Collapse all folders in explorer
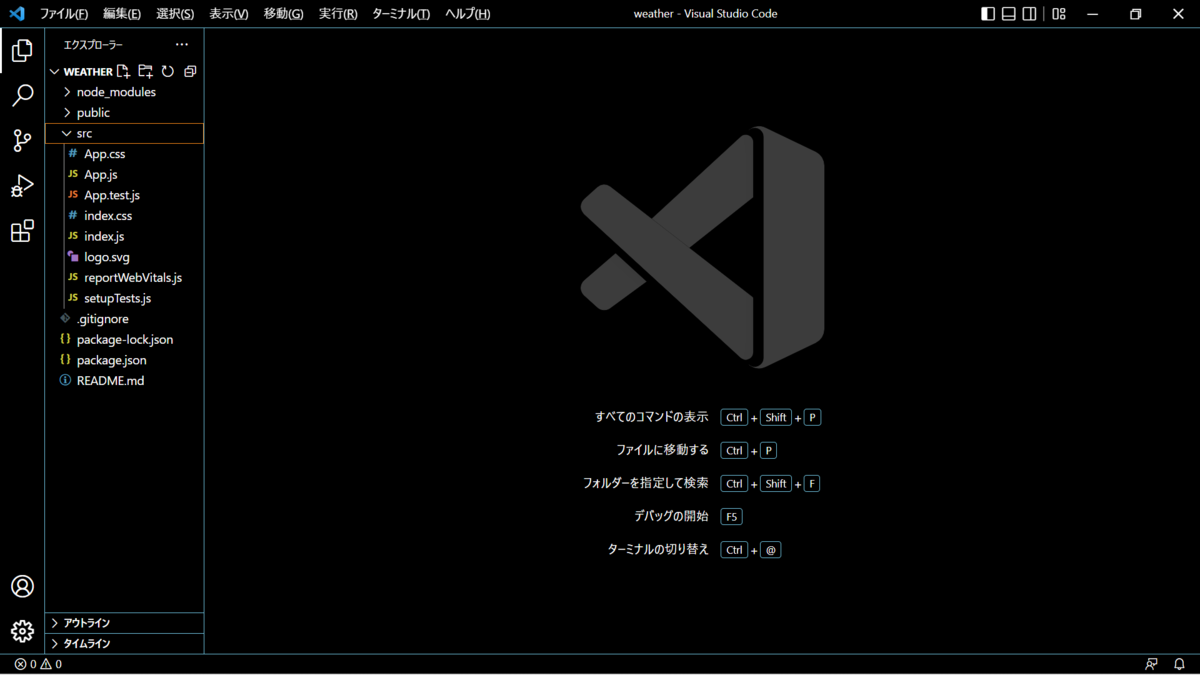This screenshot has height=675, width=1200. (x=190, y=71)
